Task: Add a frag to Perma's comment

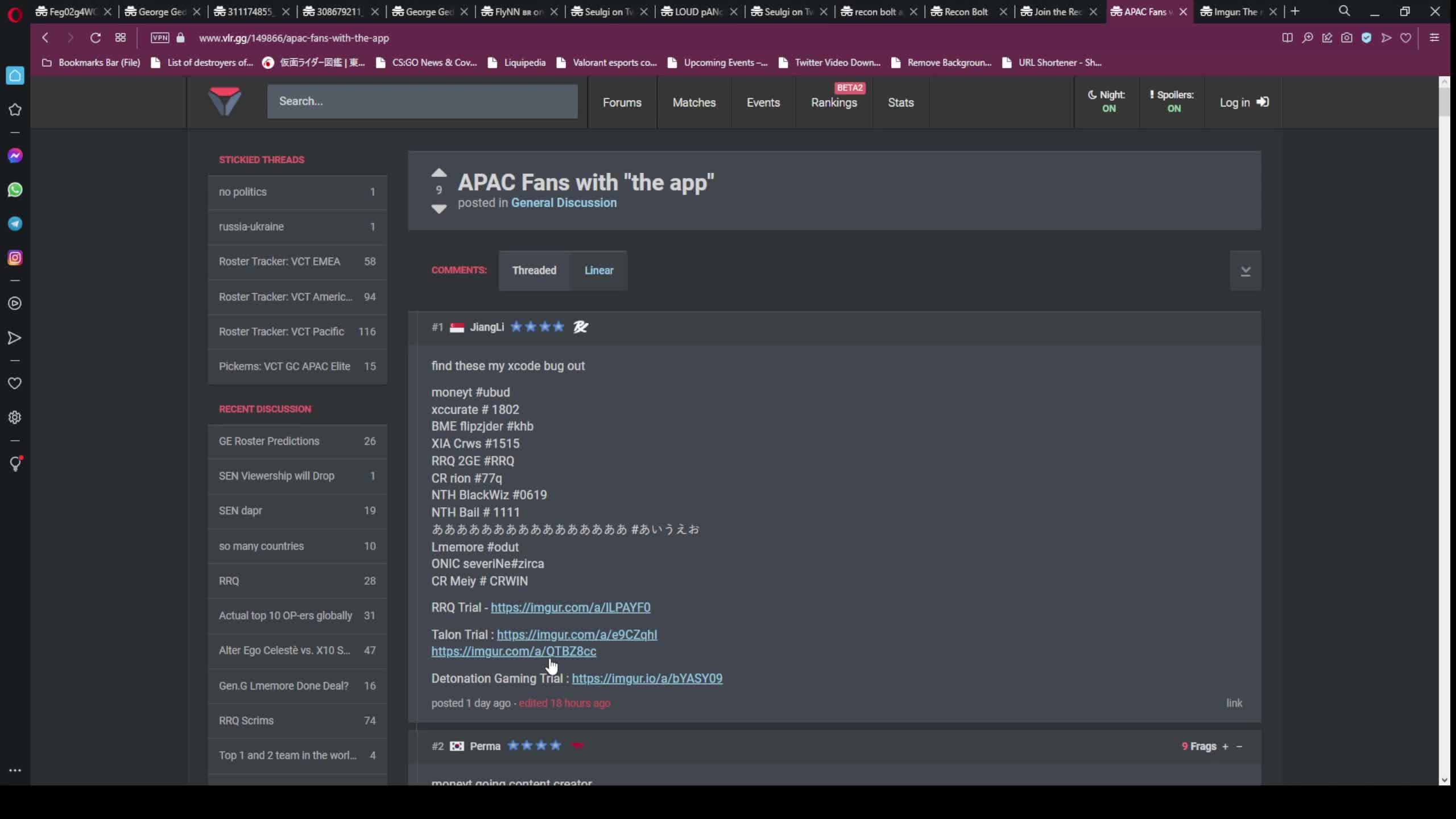Action: pos(1225,746)
